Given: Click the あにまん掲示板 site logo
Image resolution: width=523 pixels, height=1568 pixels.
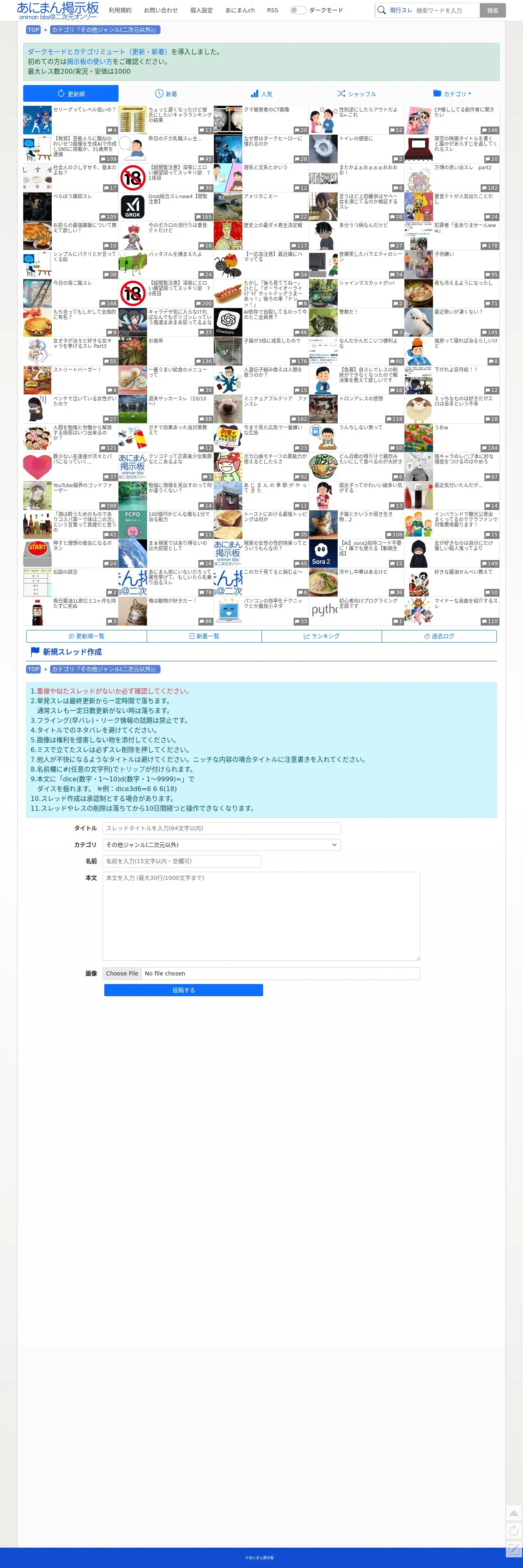Looking at the screenshot, I should pos(57,10).
